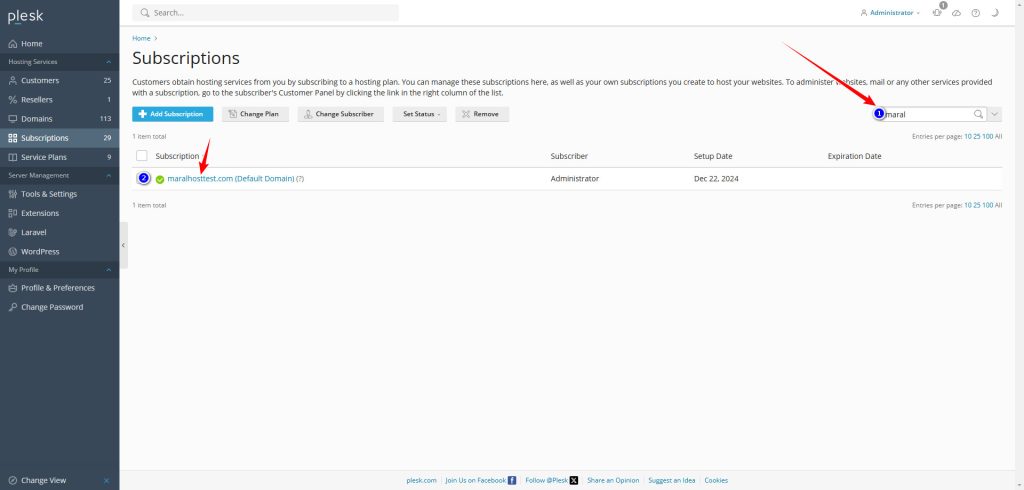1024x490 pixels.
Task: Click the top Search field
Action: pos(265,13)
